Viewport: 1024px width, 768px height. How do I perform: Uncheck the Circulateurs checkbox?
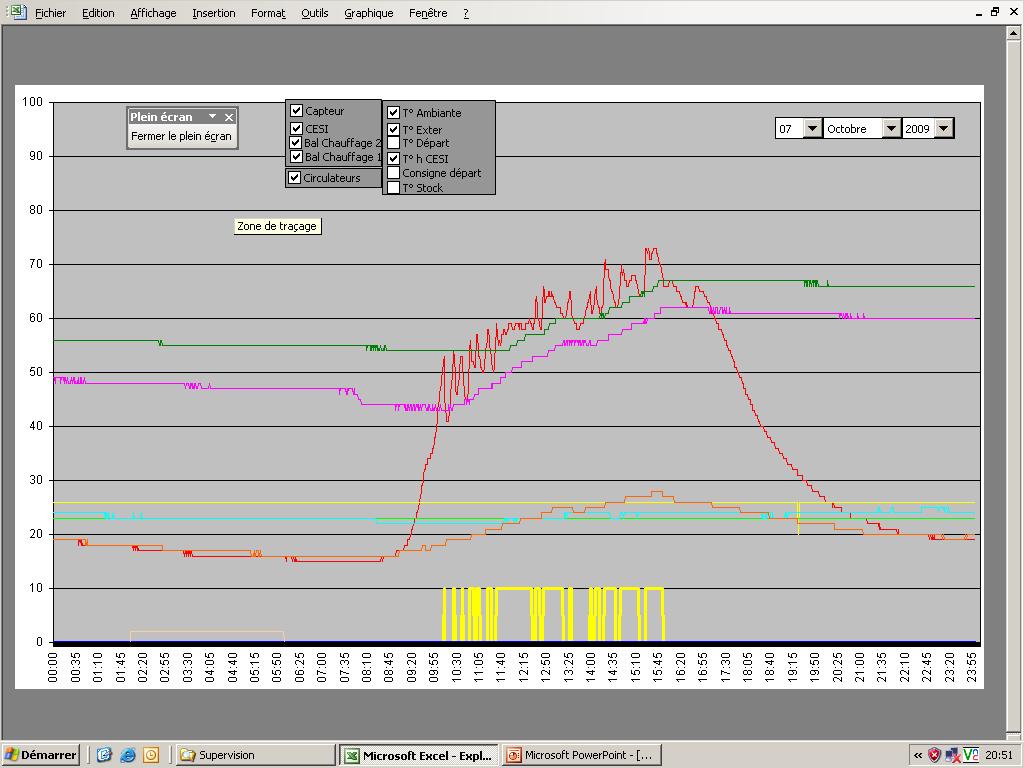(295, 177)
